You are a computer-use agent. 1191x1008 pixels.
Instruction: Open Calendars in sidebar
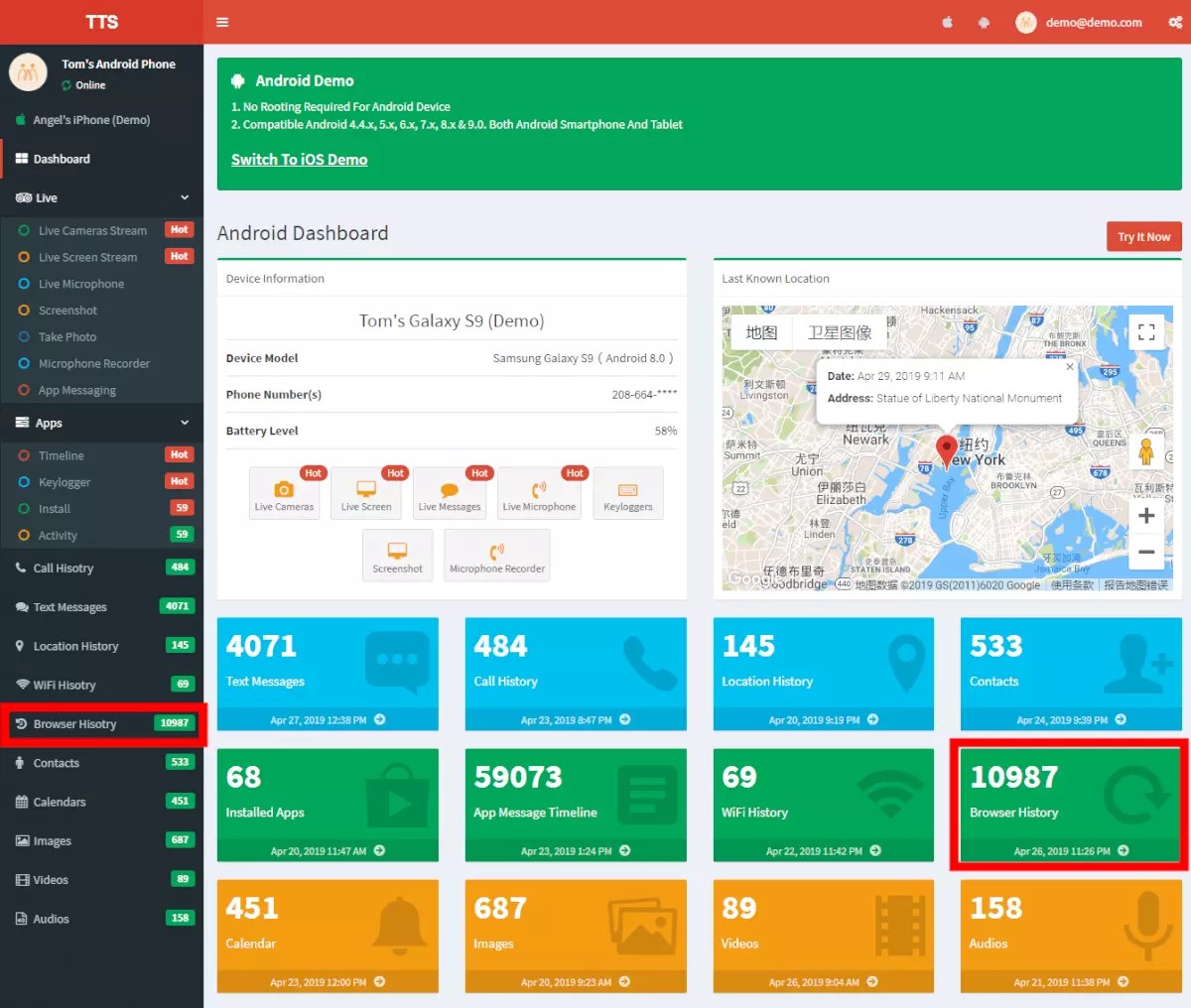click(101, 802)
